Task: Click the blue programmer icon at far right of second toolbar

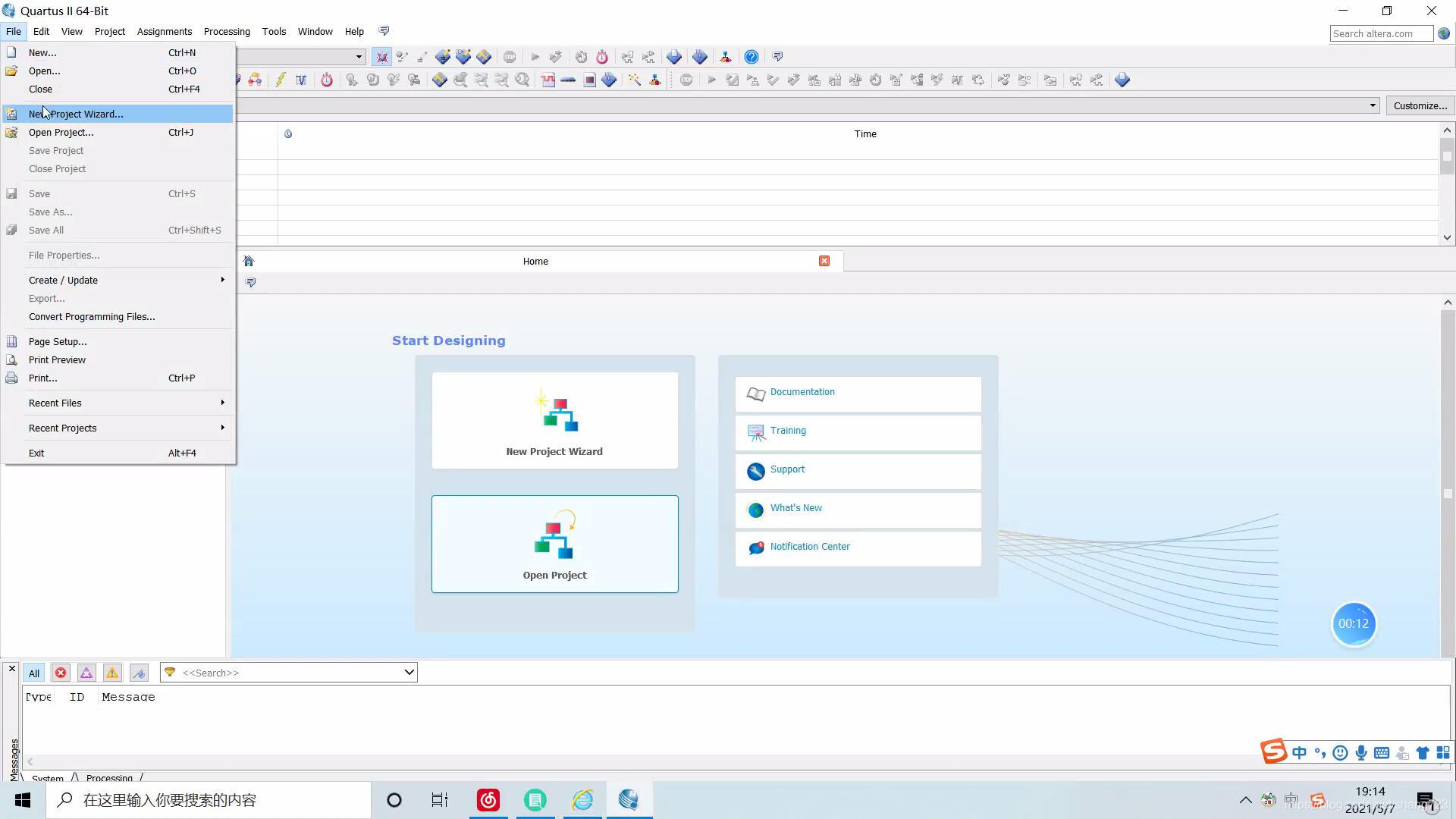Action: point(1122,80)
